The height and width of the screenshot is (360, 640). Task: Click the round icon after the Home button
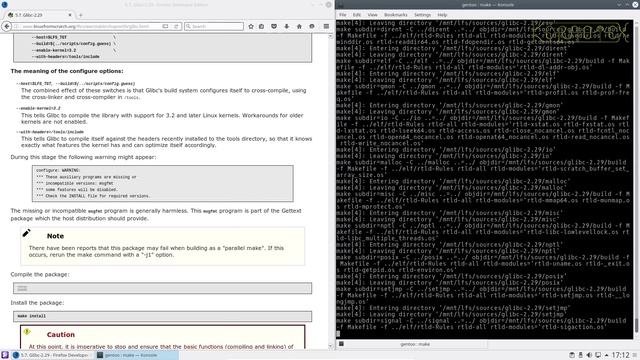[312, 26]
